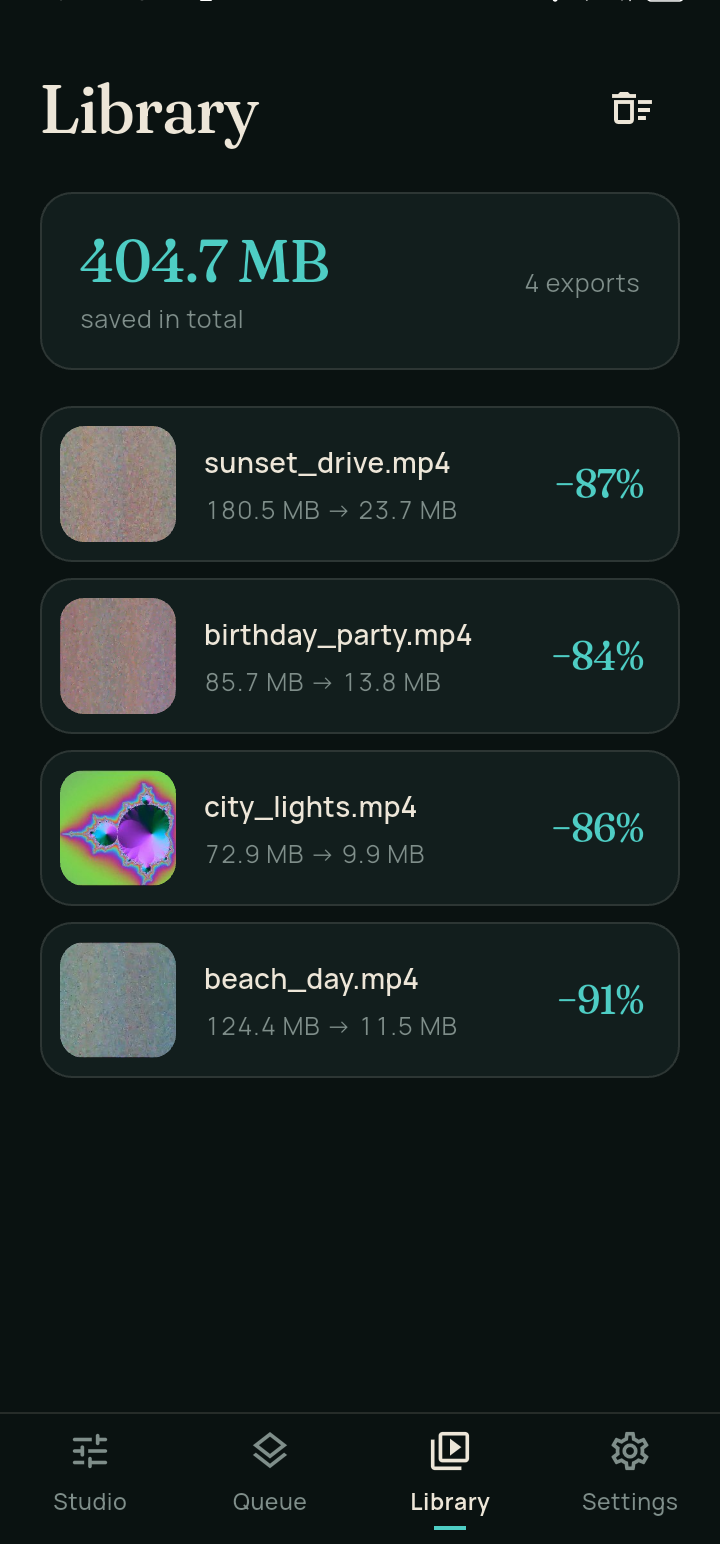
Task: Tap the Settings gear icon
Action: tap(630, 1450)
